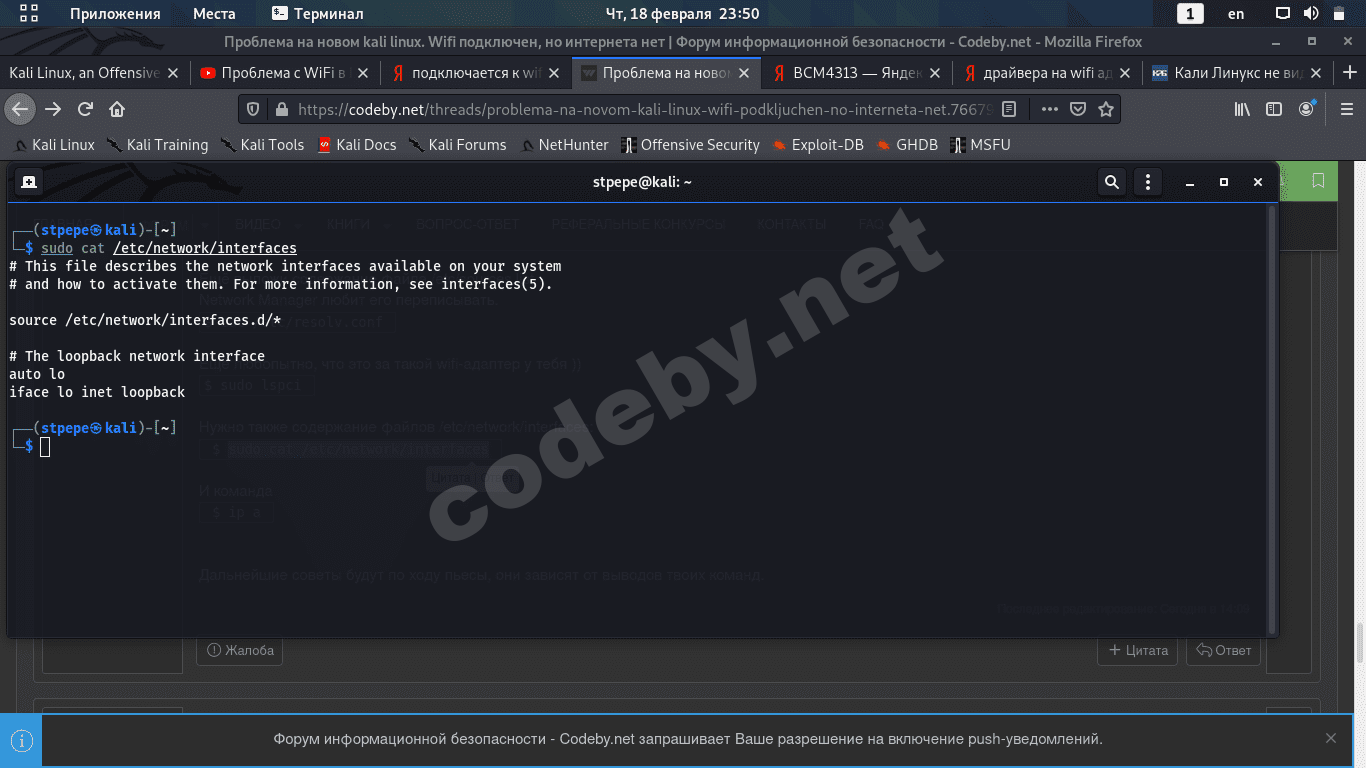Save page to Pocket icon
This screenshot has width=1366, height=768.
[1078, 109]
